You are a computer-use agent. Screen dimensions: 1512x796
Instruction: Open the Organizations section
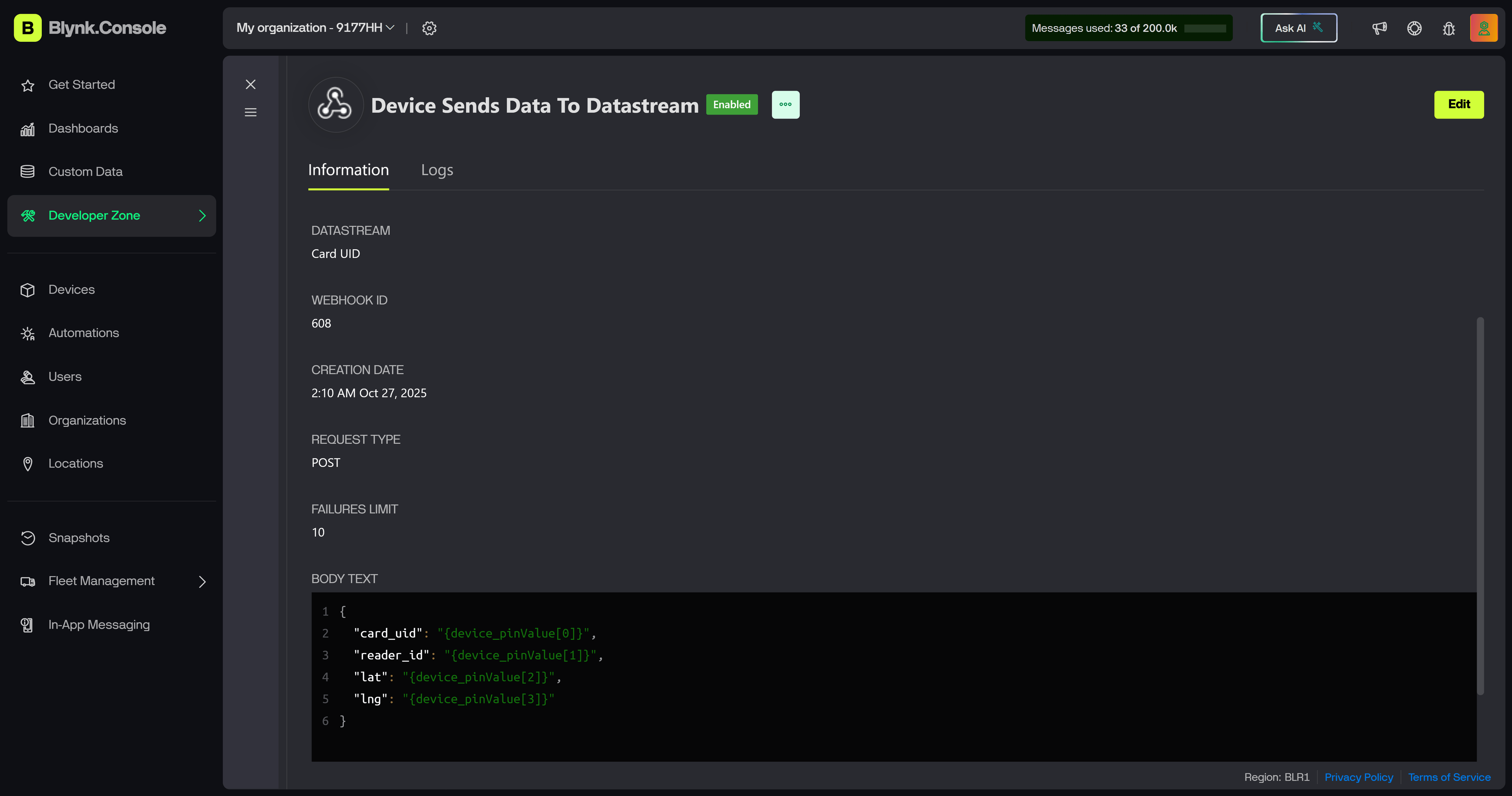(87, 420)
